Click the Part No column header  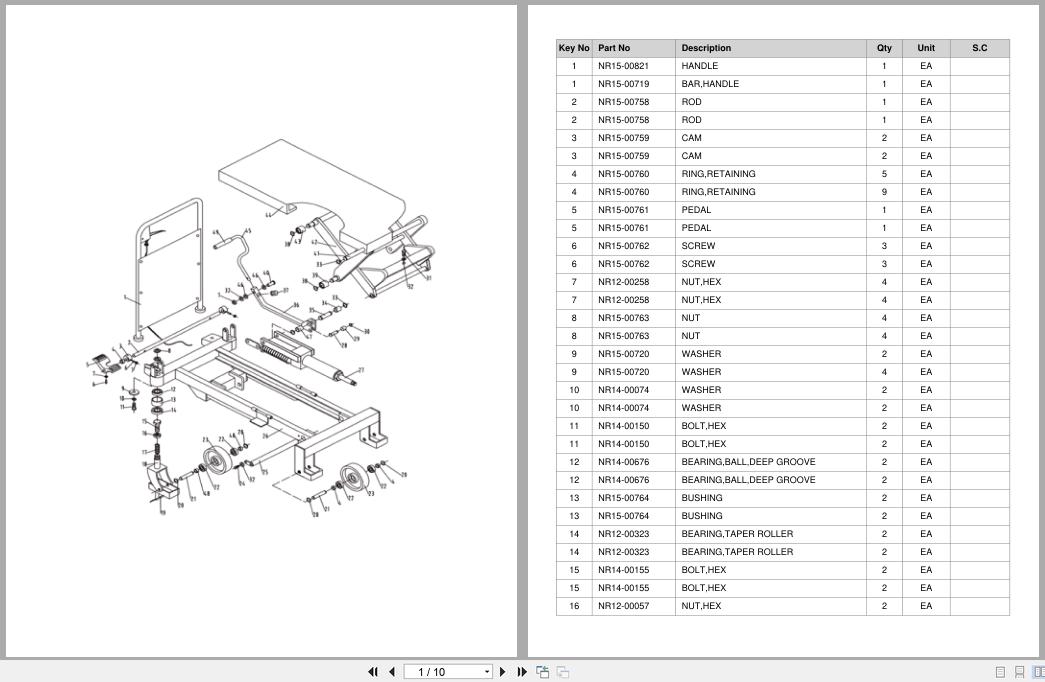633,48
